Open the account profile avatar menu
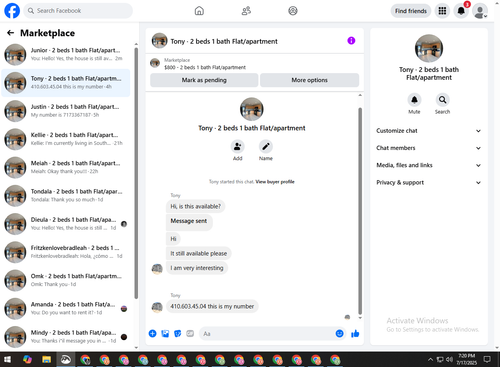Screen dimensions: 500x367 point(480,11)
